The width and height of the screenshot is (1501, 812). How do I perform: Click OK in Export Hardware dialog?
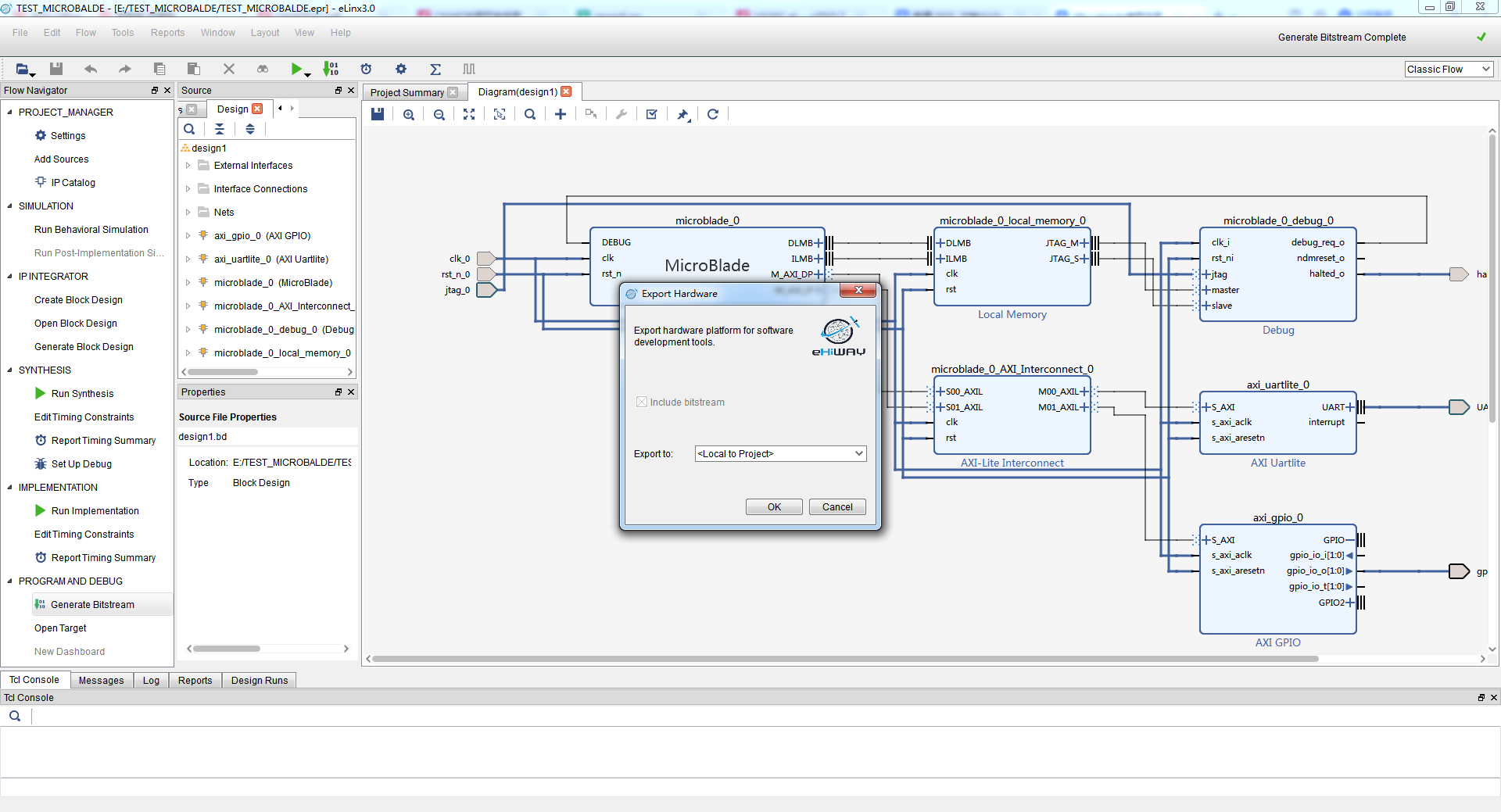774,507
